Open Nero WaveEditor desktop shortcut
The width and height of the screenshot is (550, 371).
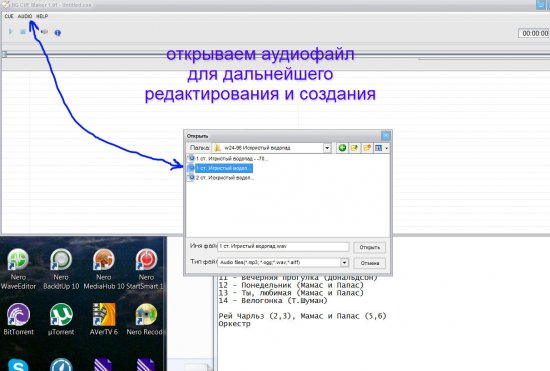18,269
